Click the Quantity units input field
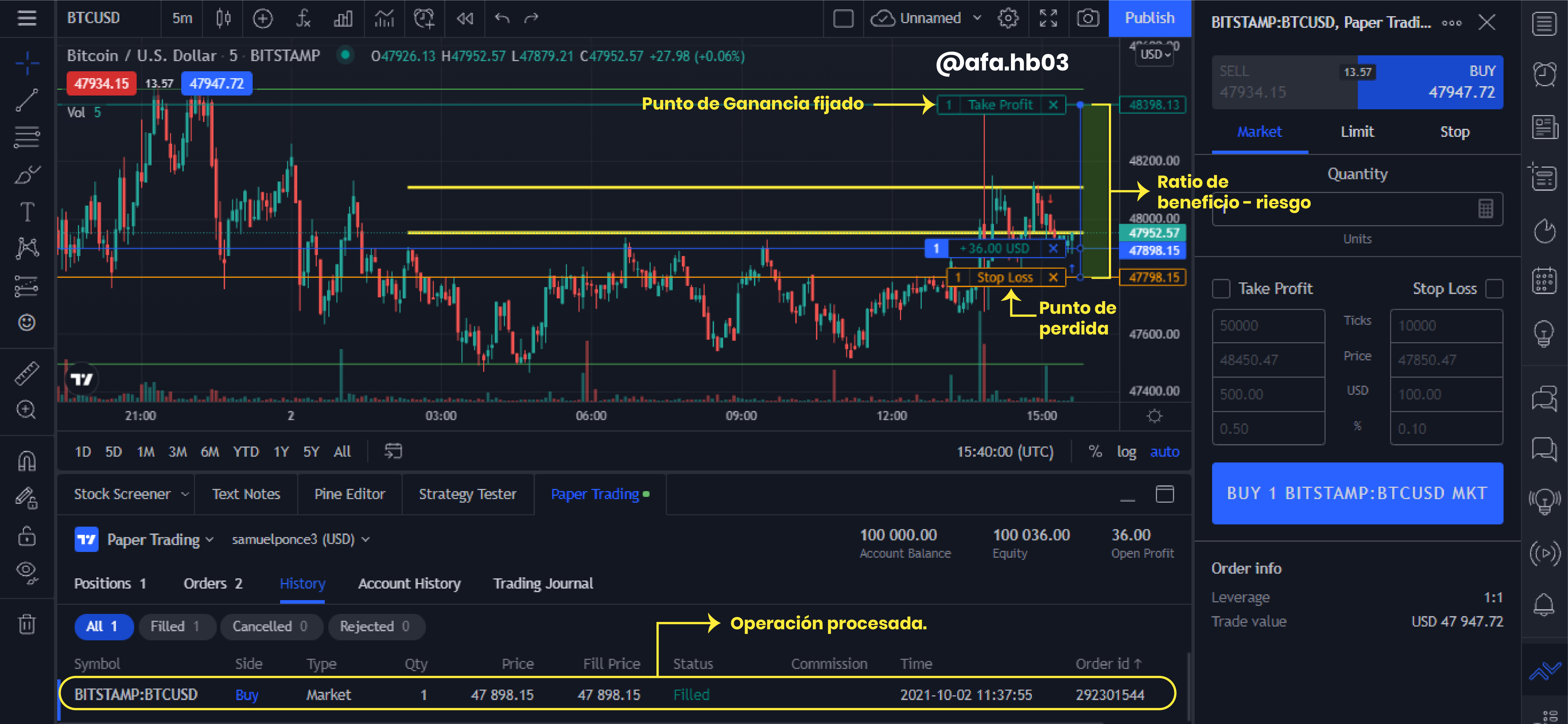The image size is (1568, 724). pyautogui.click(x=1357, y=209)
